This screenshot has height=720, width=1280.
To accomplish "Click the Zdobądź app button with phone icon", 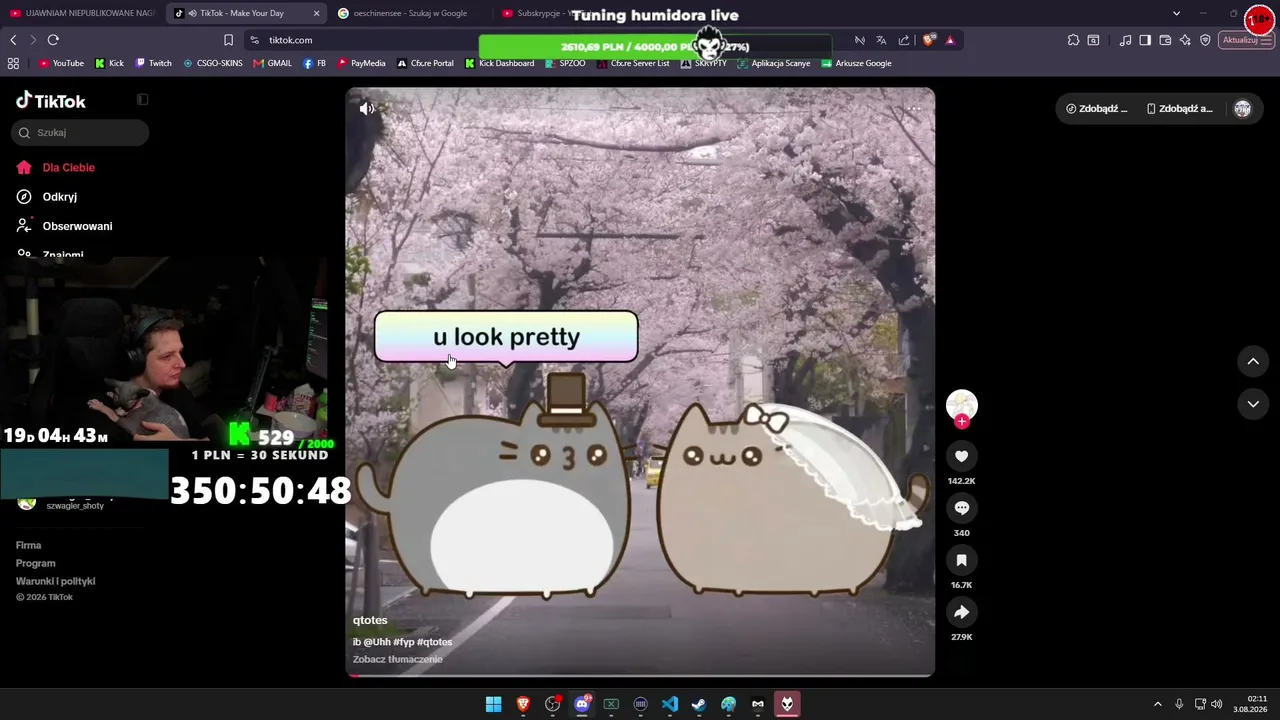I will [x=1180, y=108].
